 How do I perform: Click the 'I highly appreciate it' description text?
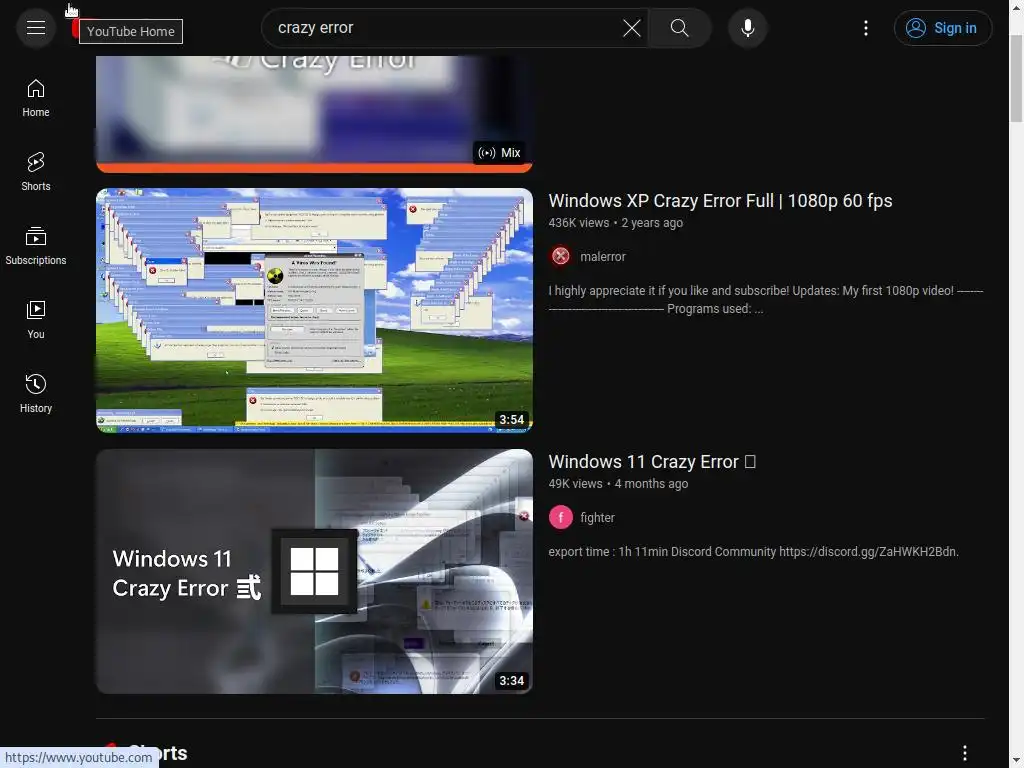click(765, 300)
